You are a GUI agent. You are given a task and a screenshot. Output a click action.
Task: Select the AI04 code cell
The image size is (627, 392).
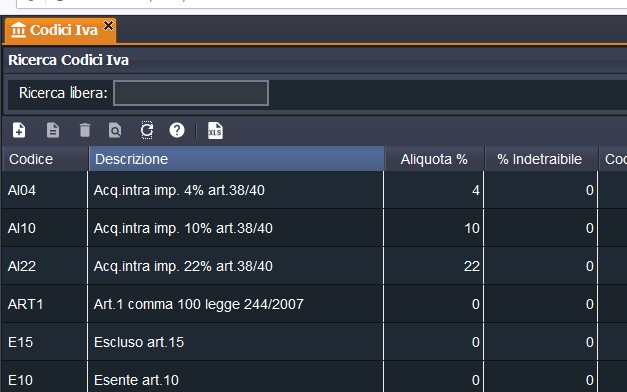(x=44, y=190)
